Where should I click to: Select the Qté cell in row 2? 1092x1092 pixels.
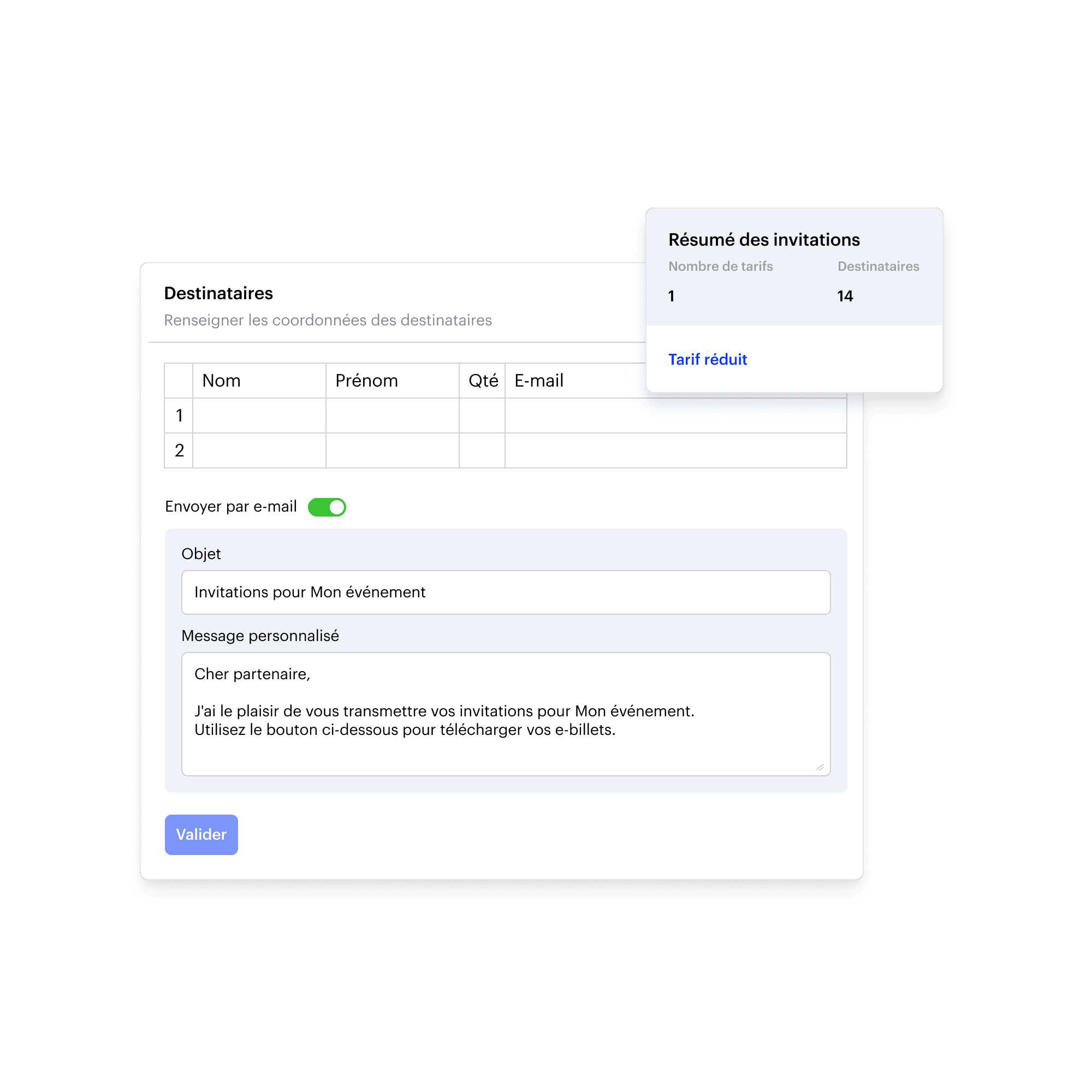[482, 450]
